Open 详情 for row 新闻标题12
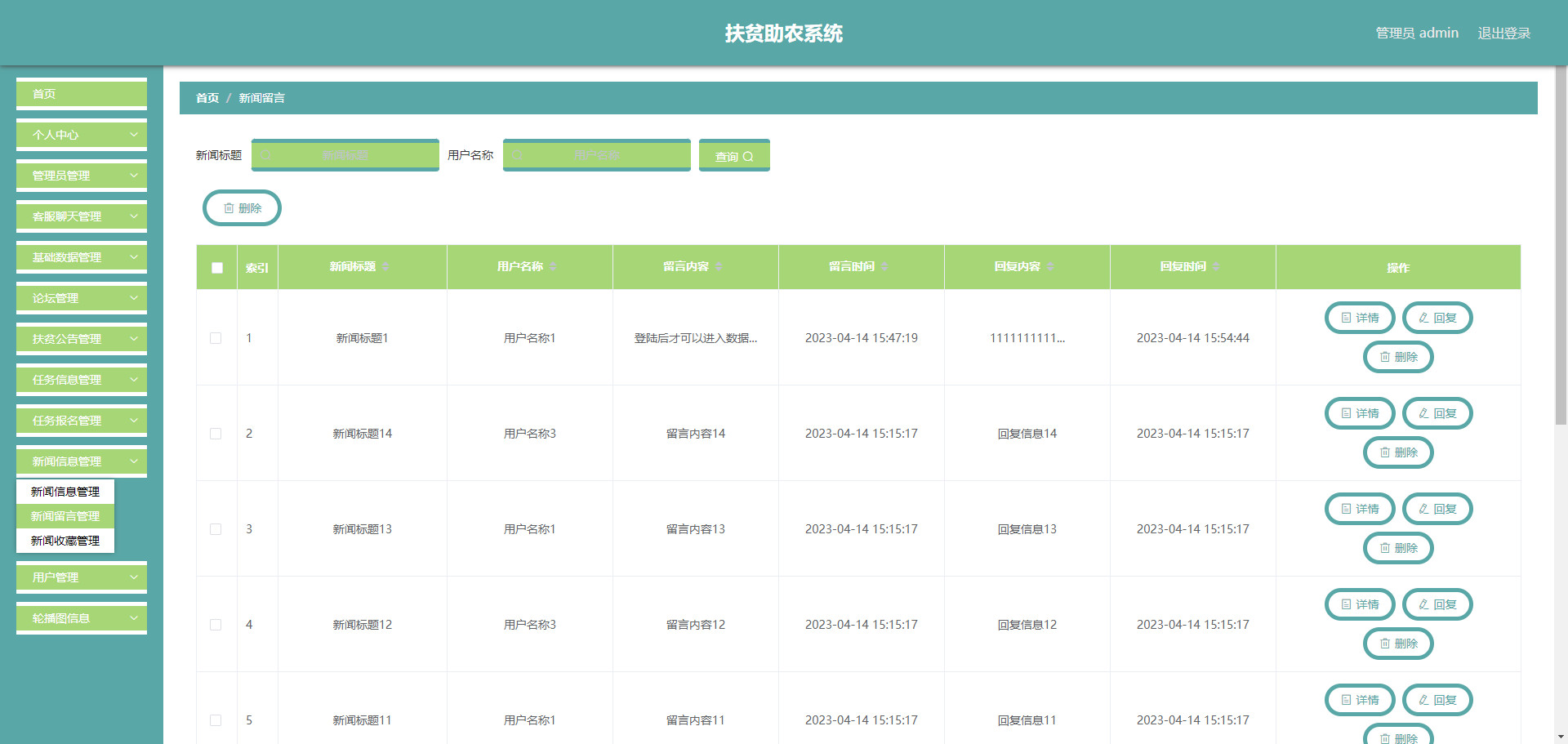This screenshot has width=1568, height=744. pos(1360,604)
